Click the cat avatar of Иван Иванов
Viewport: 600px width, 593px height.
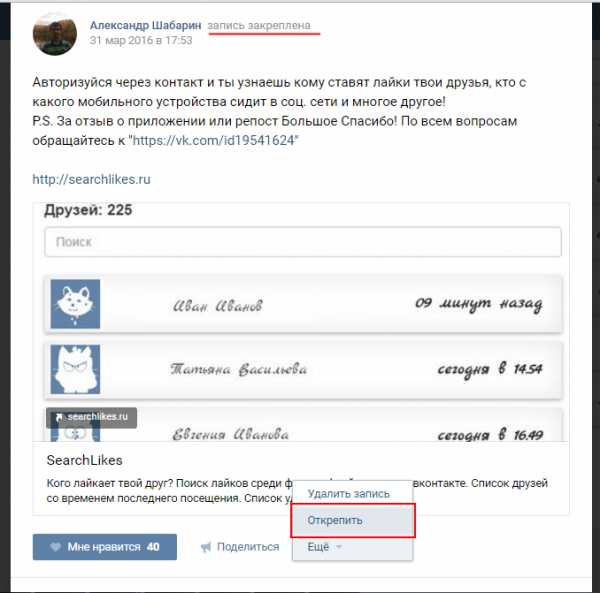(75, 304)
